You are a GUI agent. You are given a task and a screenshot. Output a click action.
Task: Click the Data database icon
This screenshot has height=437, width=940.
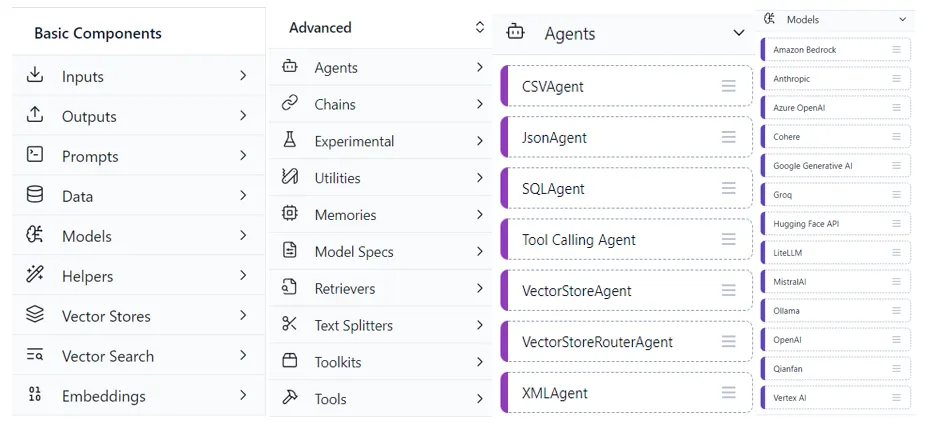pos(35,195)
